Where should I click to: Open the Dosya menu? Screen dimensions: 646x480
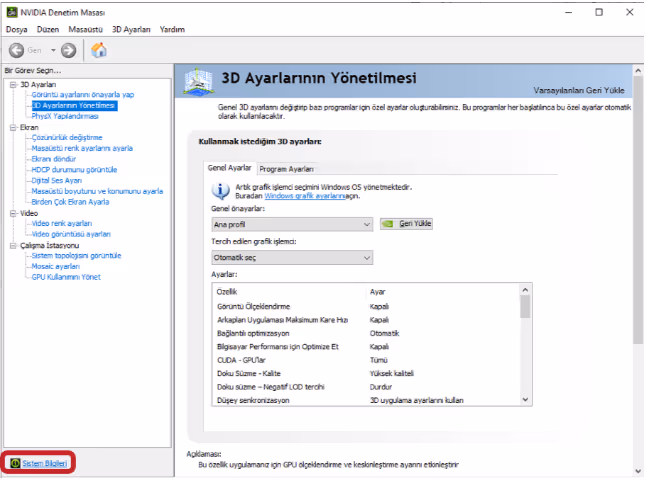tap(16, 29)
